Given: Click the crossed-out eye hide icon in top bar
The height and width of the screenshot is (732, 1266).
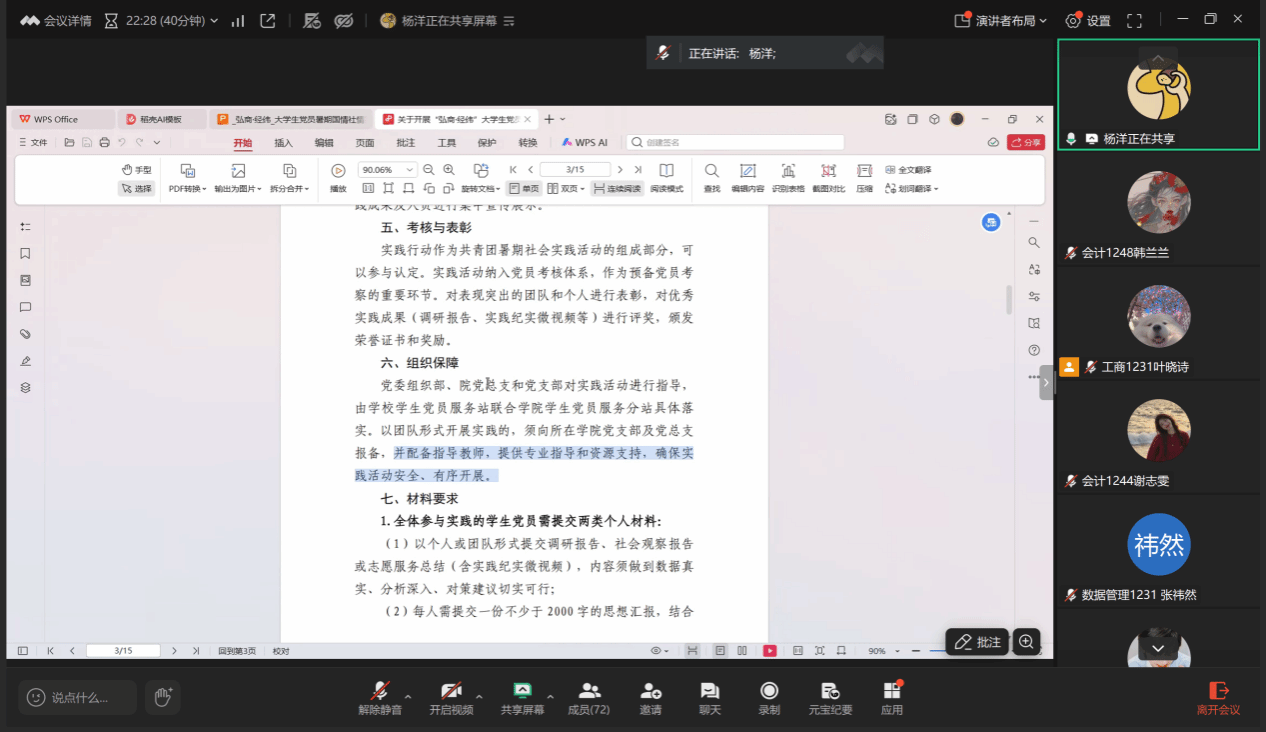Looking at the screenshot, I should coord(344,20).
